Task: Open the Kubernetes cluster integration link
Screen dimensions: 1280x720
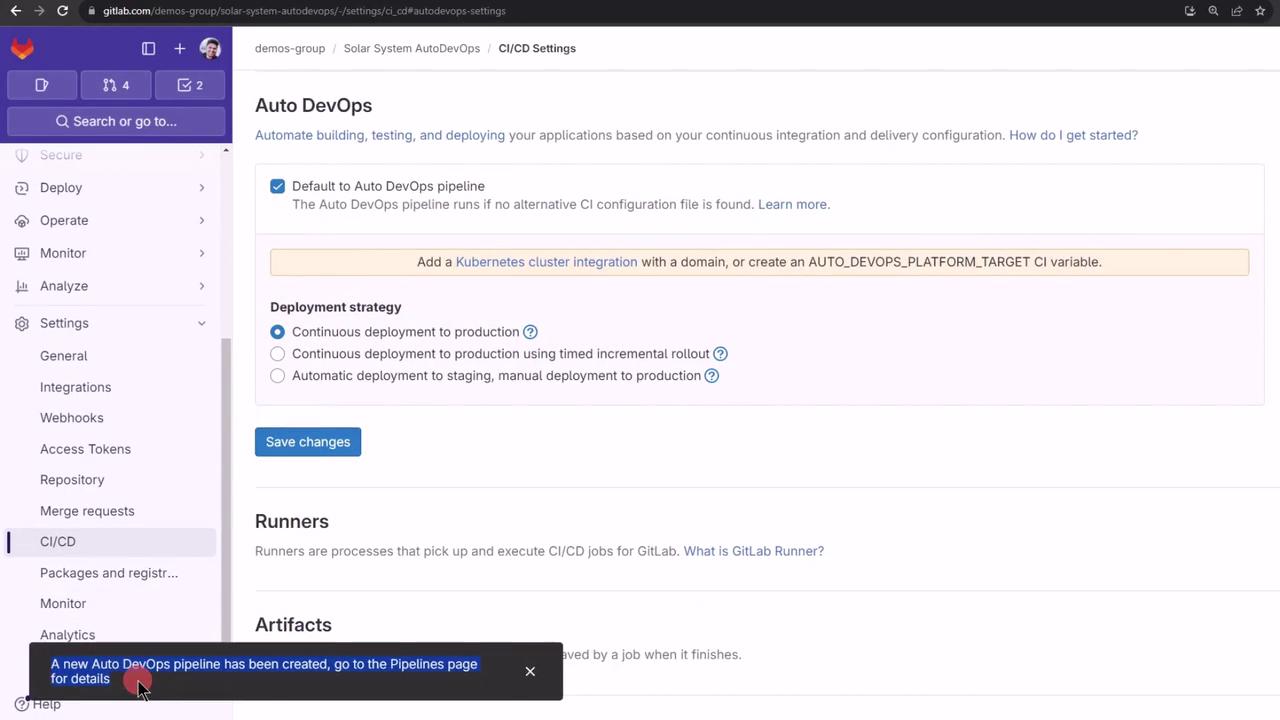Action: pos(546,262)
